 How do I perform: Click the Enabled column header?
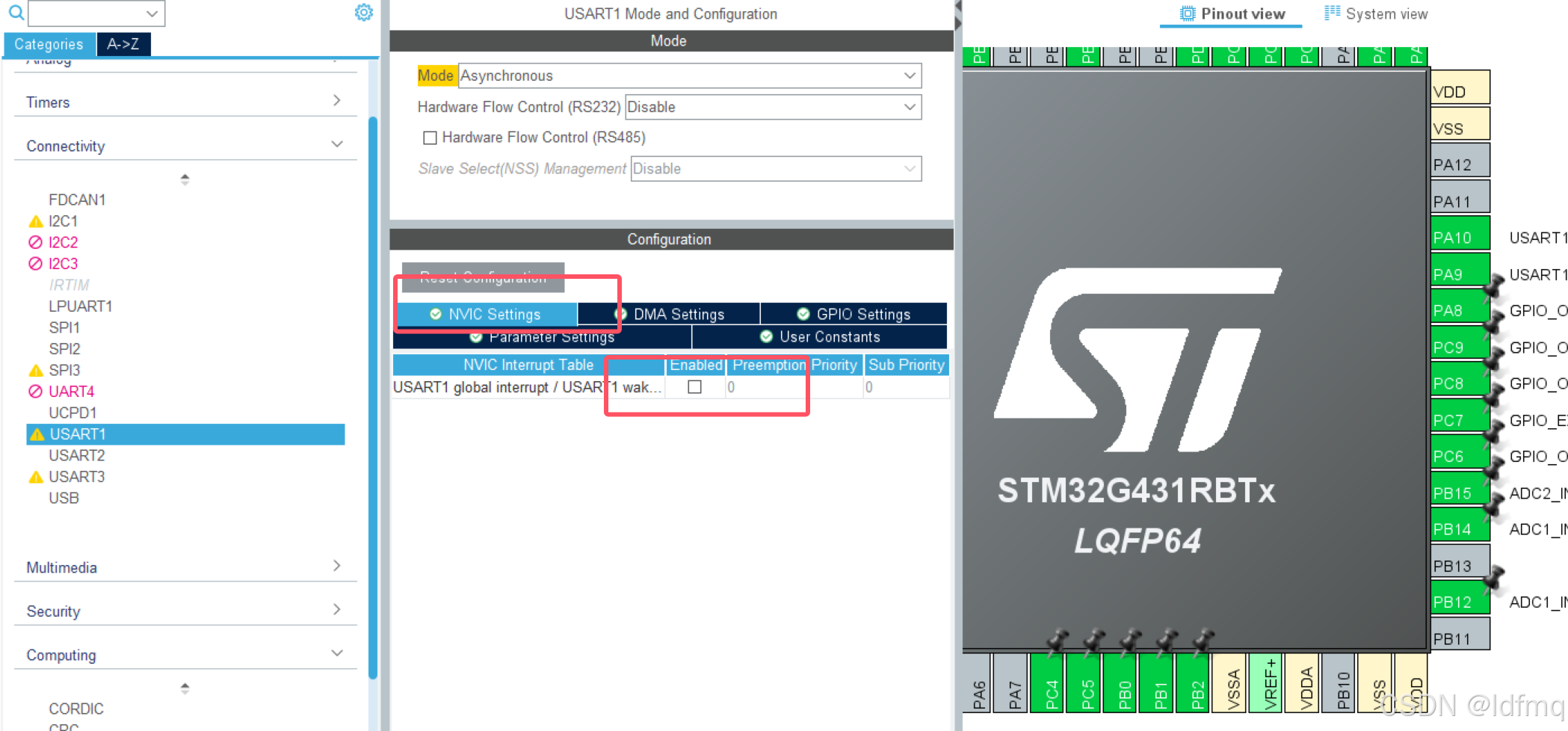696,365
